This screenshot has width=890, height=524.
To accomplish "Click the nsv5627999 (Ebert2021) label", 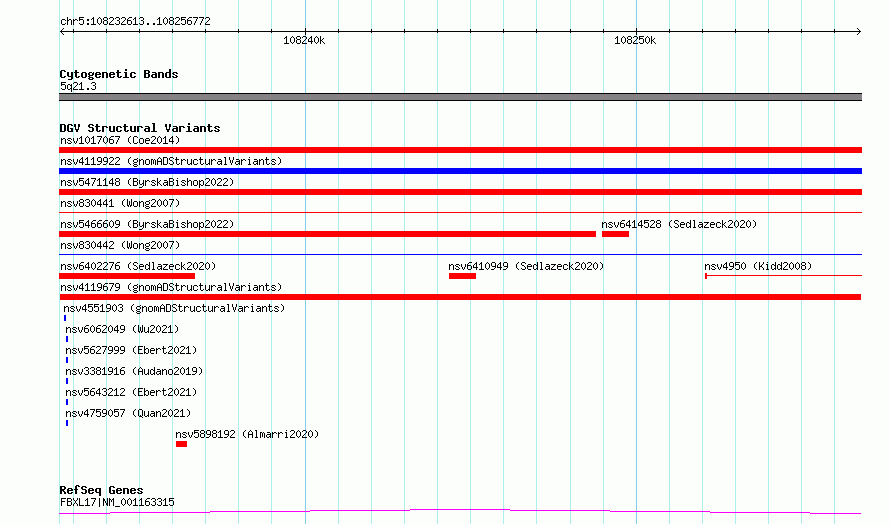I will point(131,350).
